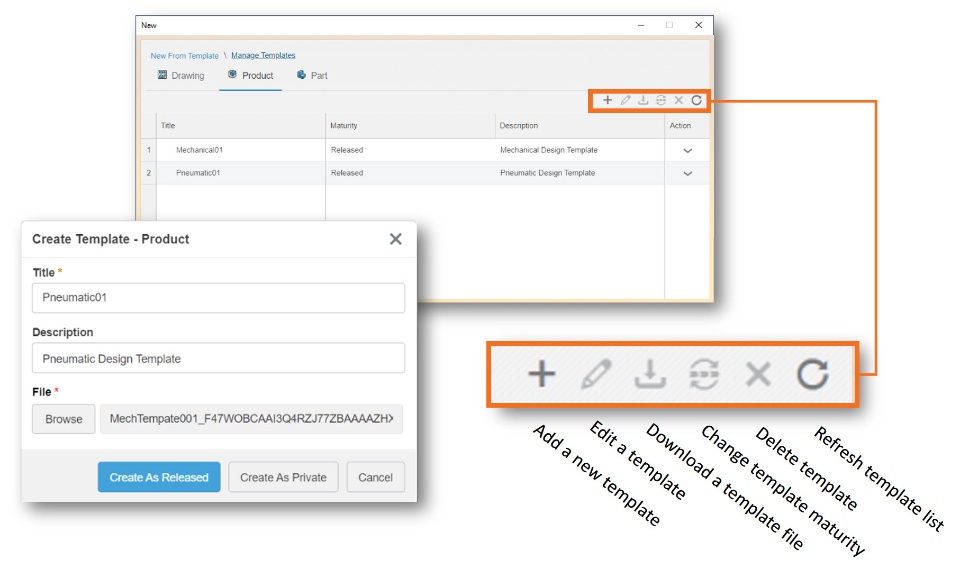Screen dimensions: 960x569
Task: Switch to the Drawing tab
Action: coord(181,75)
